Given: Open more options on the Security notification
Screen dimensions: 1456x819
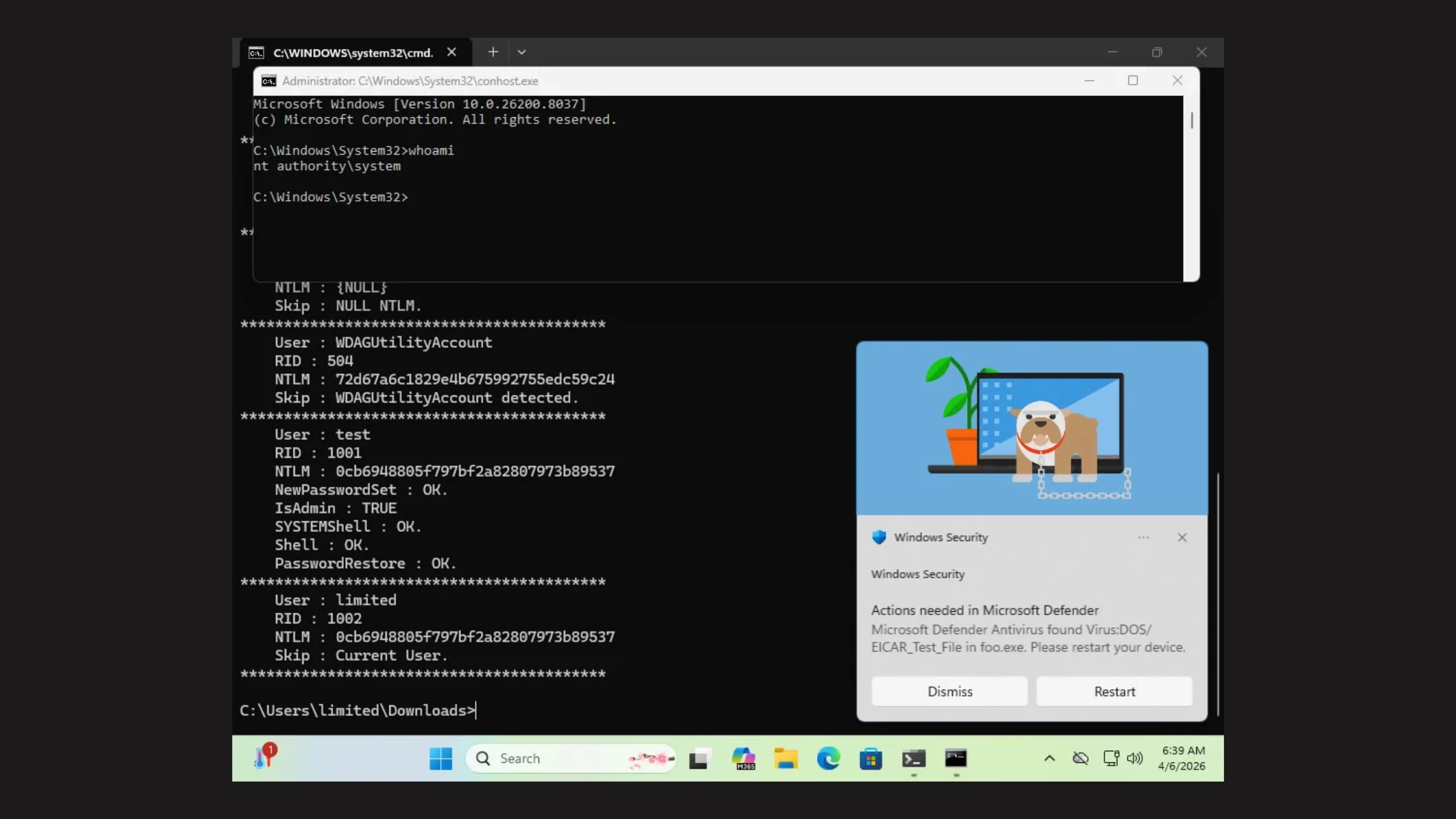Looking at the screenshot, I should point(1143,537).
